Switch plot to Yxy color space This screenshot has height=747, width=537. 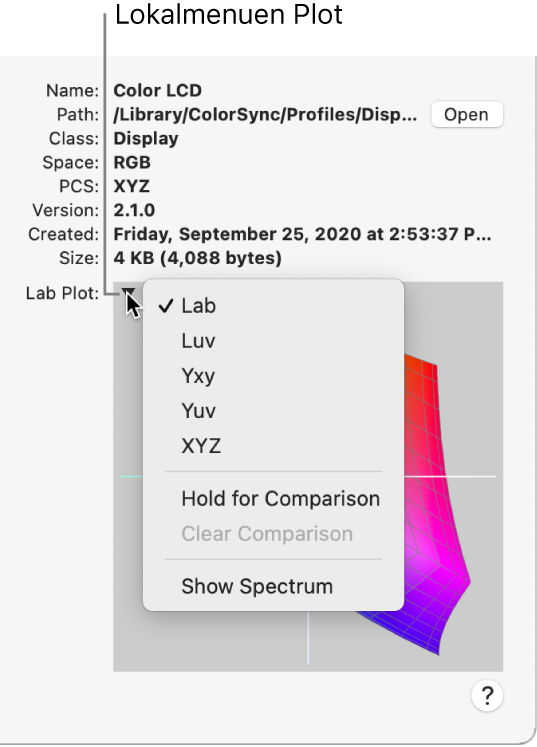coord(273,376)
